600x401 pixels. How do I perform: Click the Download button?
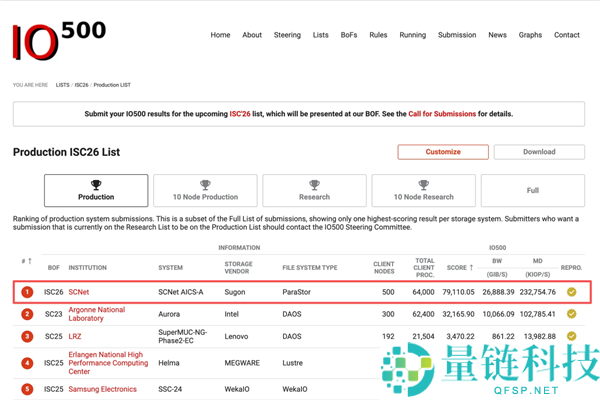pyautogui.click(x=539, y=152)
